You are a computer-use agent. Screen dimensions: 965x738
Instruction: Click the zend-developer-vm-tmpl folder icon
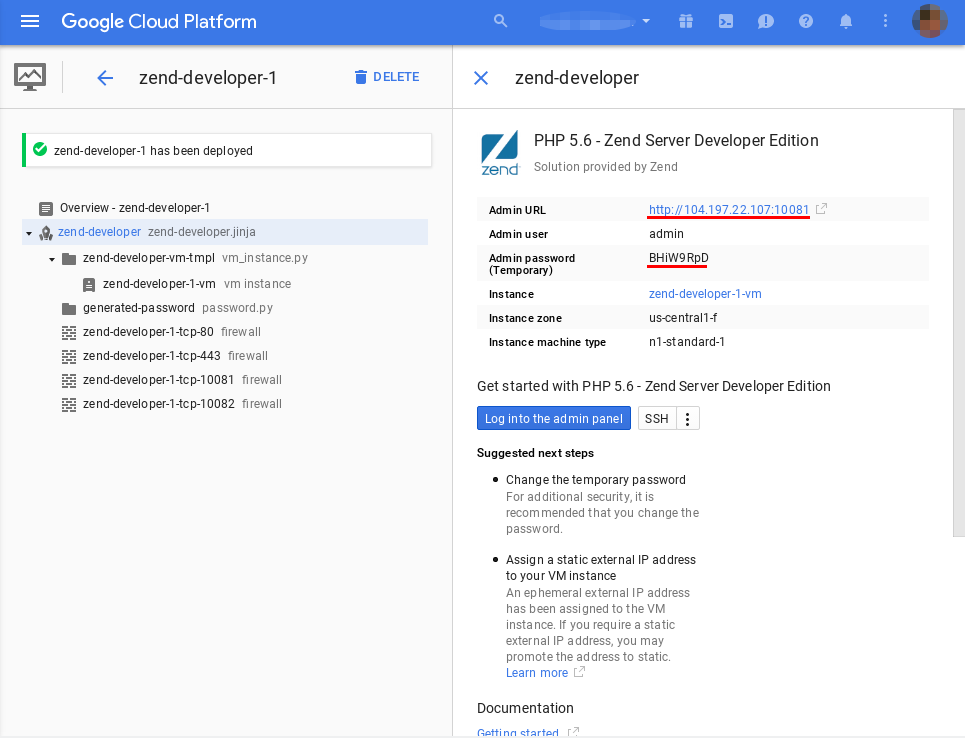[x=69, y=259]
